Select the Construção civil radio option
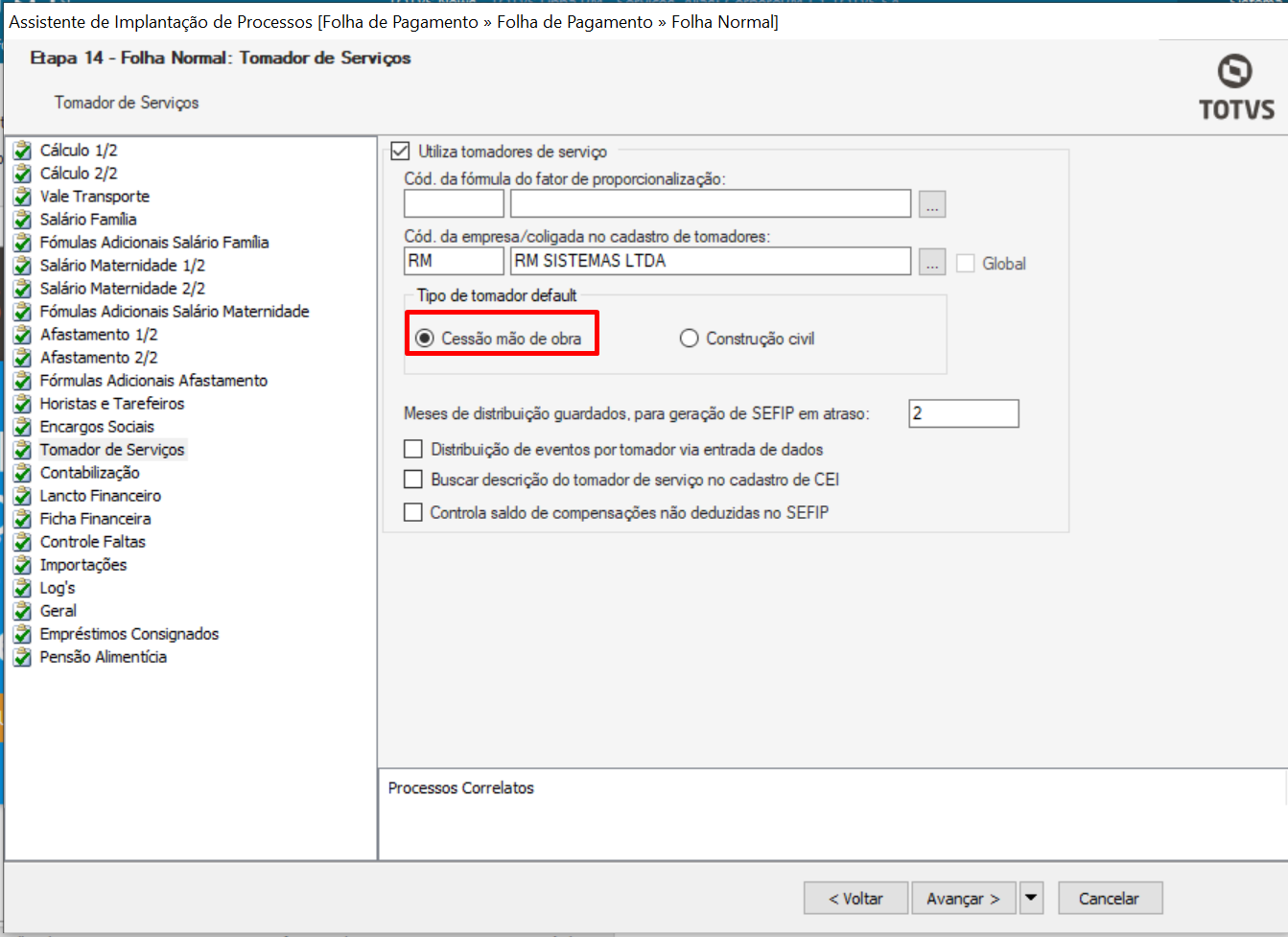 point(689,339)
